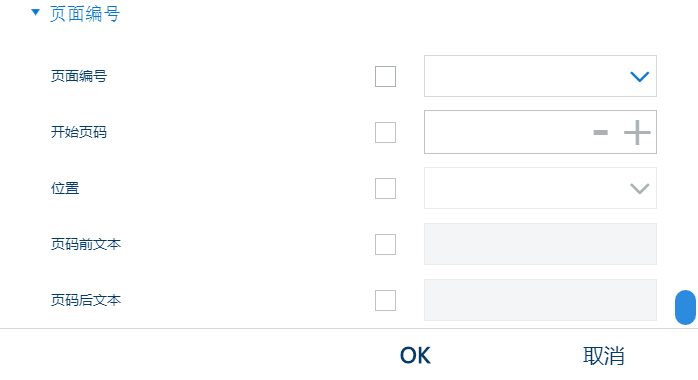Click the 取消 button
This screenshot has width=698, height=380.
[604, 356]
